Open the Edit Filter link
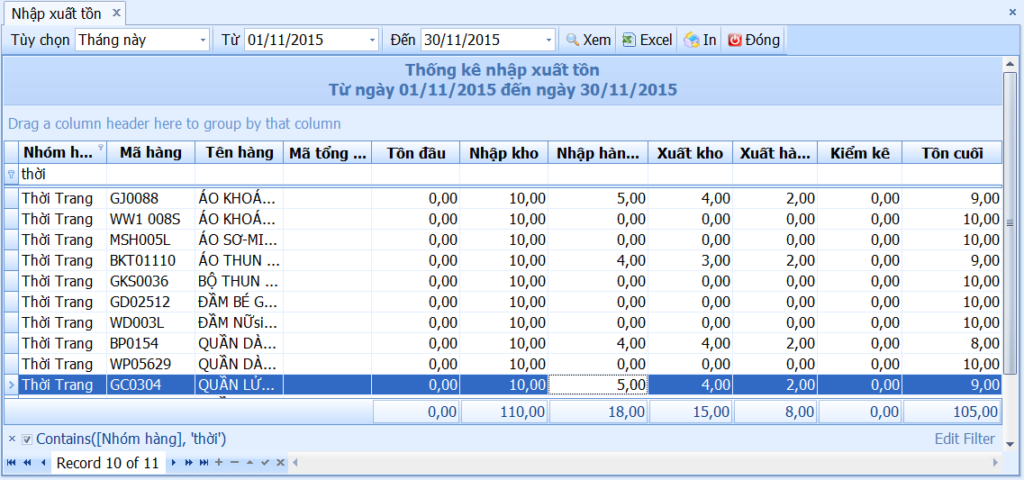This screenshot has height=480, width=1024. click(965, 439)
